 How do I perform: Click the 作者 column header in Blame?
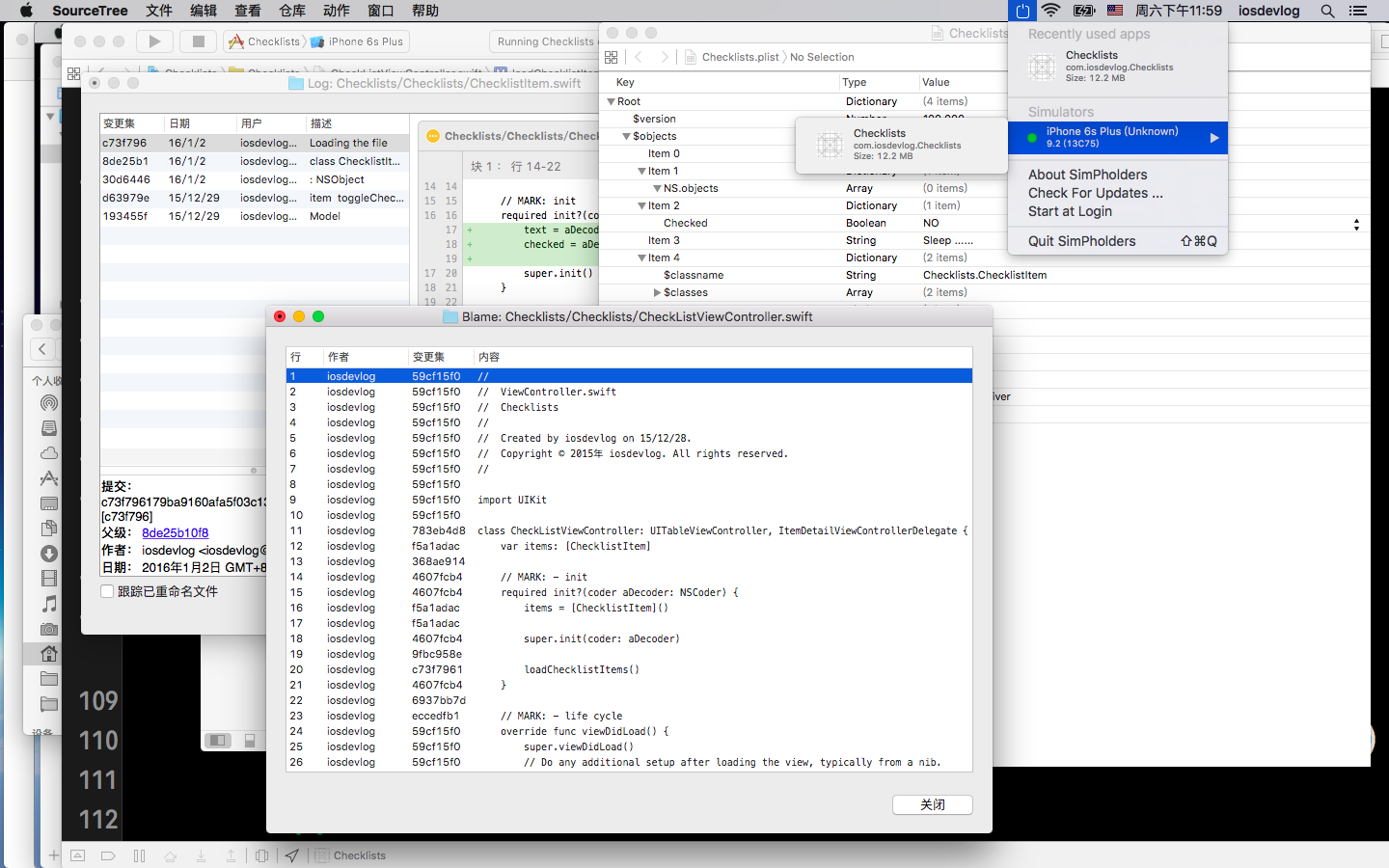pyautogui.click(x=365, y=357)
